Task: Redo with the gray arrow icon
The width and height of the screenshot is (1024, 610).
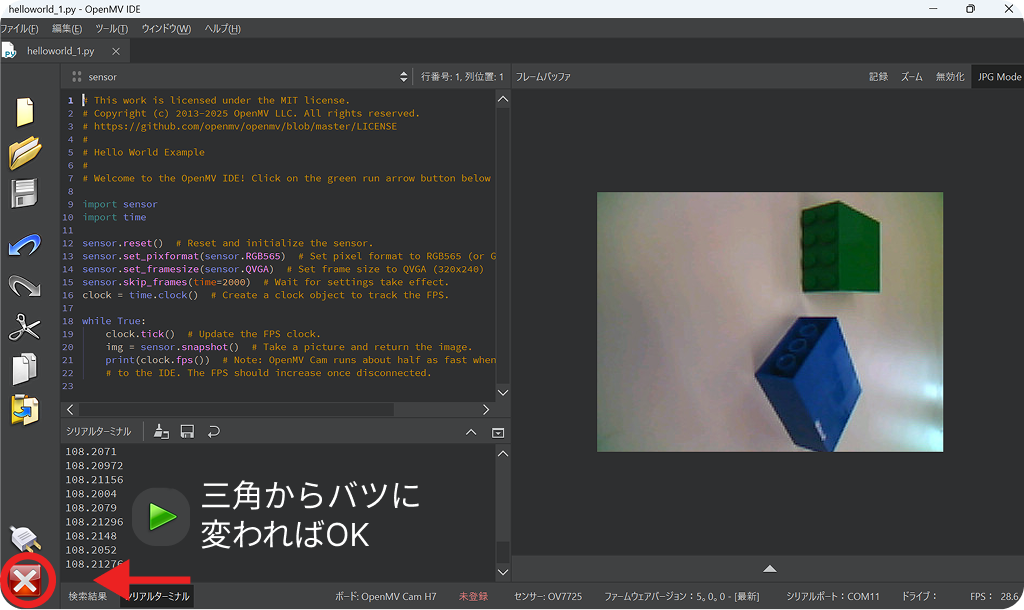Action: tap(25, 285)
